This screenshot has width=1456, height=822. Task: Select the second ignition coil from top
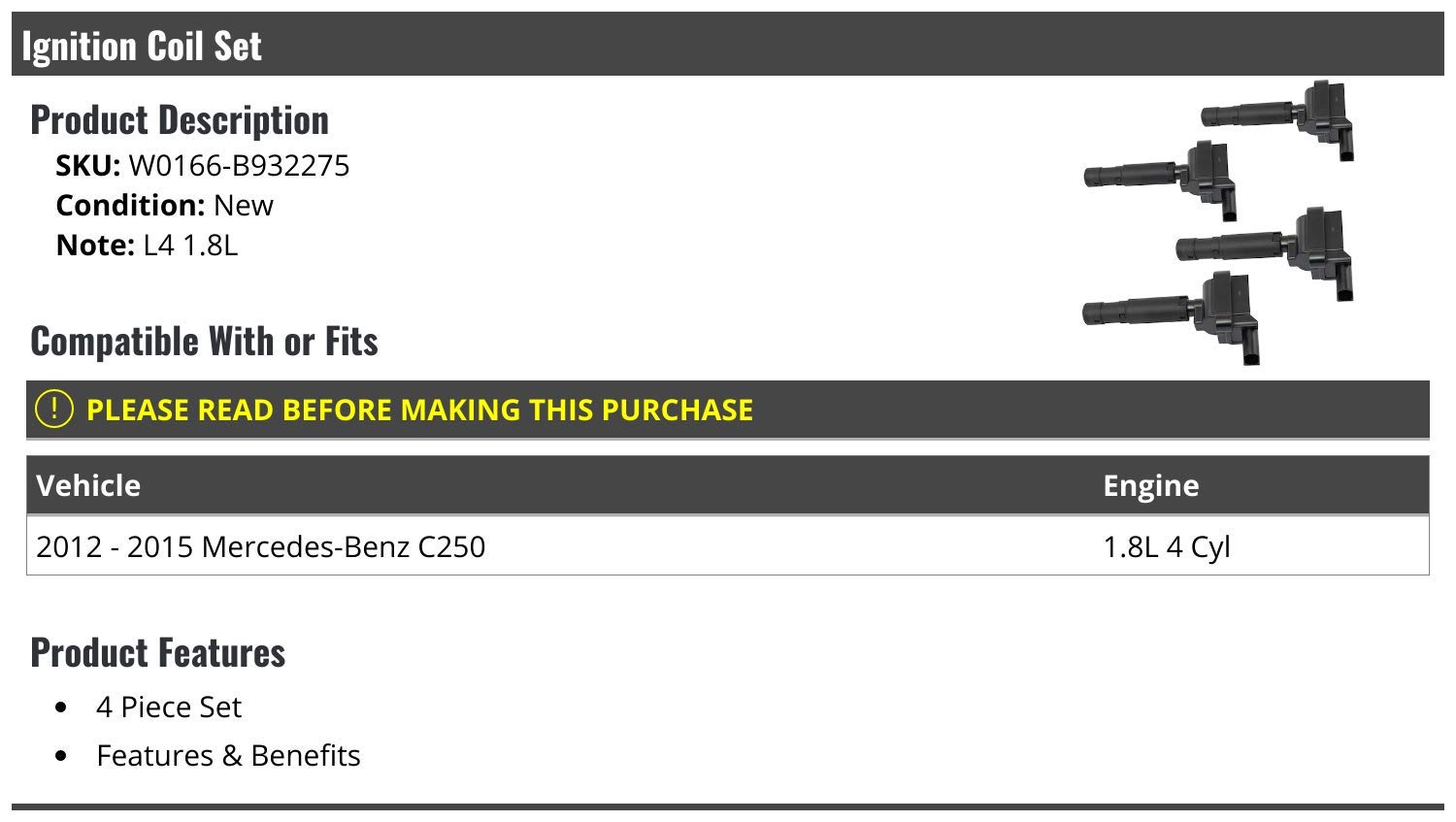tap(1161, 180)
